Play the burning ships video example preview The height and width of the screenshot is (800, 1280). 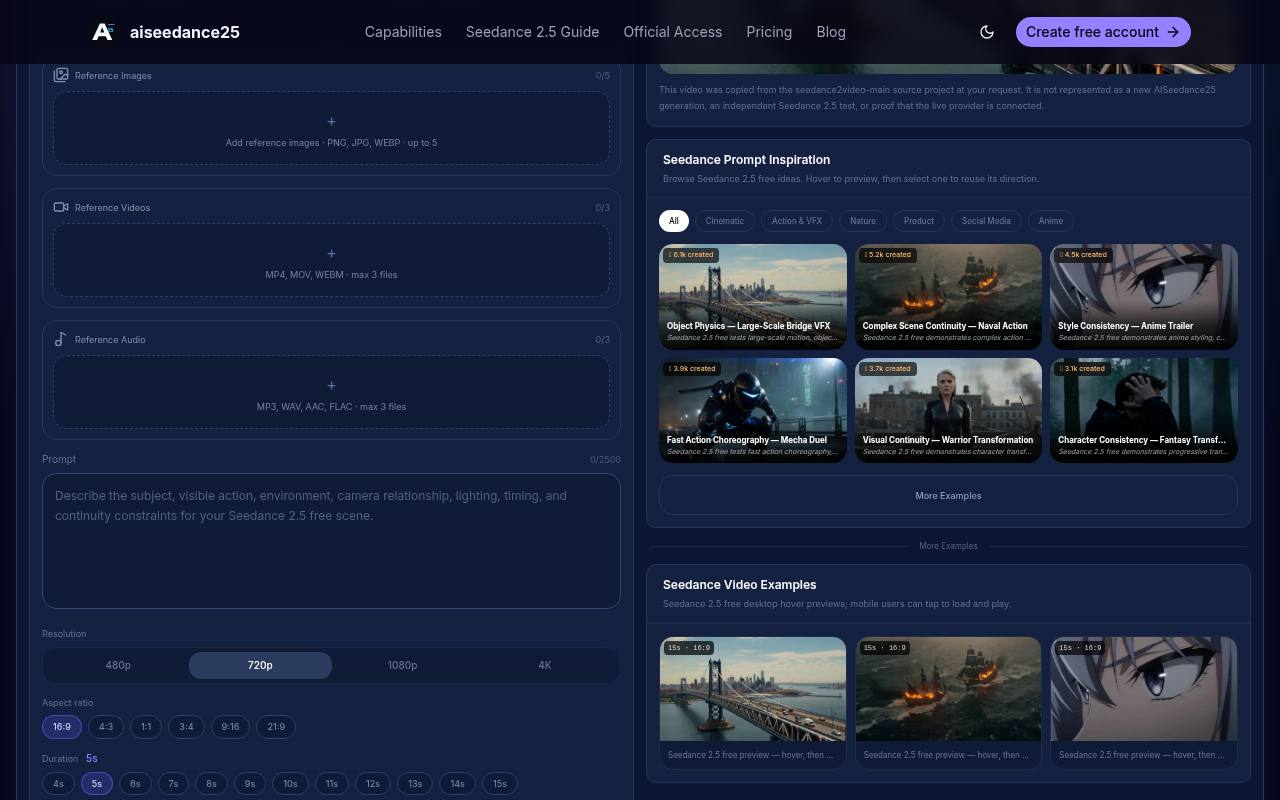tap(948, 689)
